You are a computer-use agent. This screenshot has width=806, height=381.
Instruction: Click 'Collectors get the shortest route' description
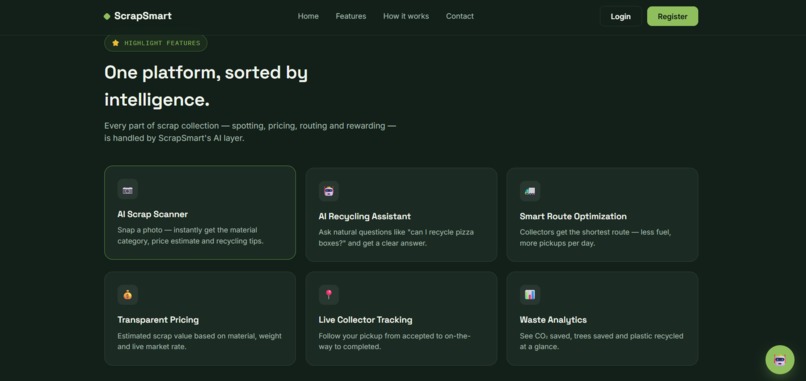595,238
